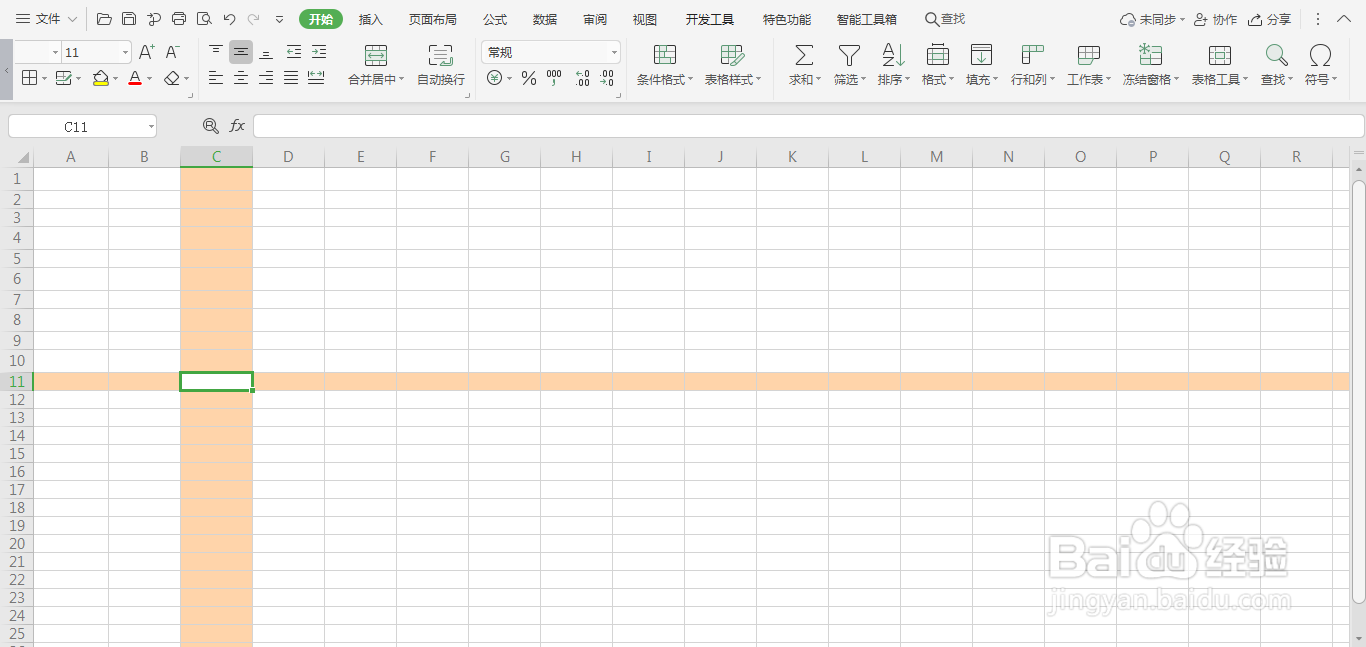Open the currency symbol dropdown arrow
Screen dimensions: 1366x647
coord(509,78)
